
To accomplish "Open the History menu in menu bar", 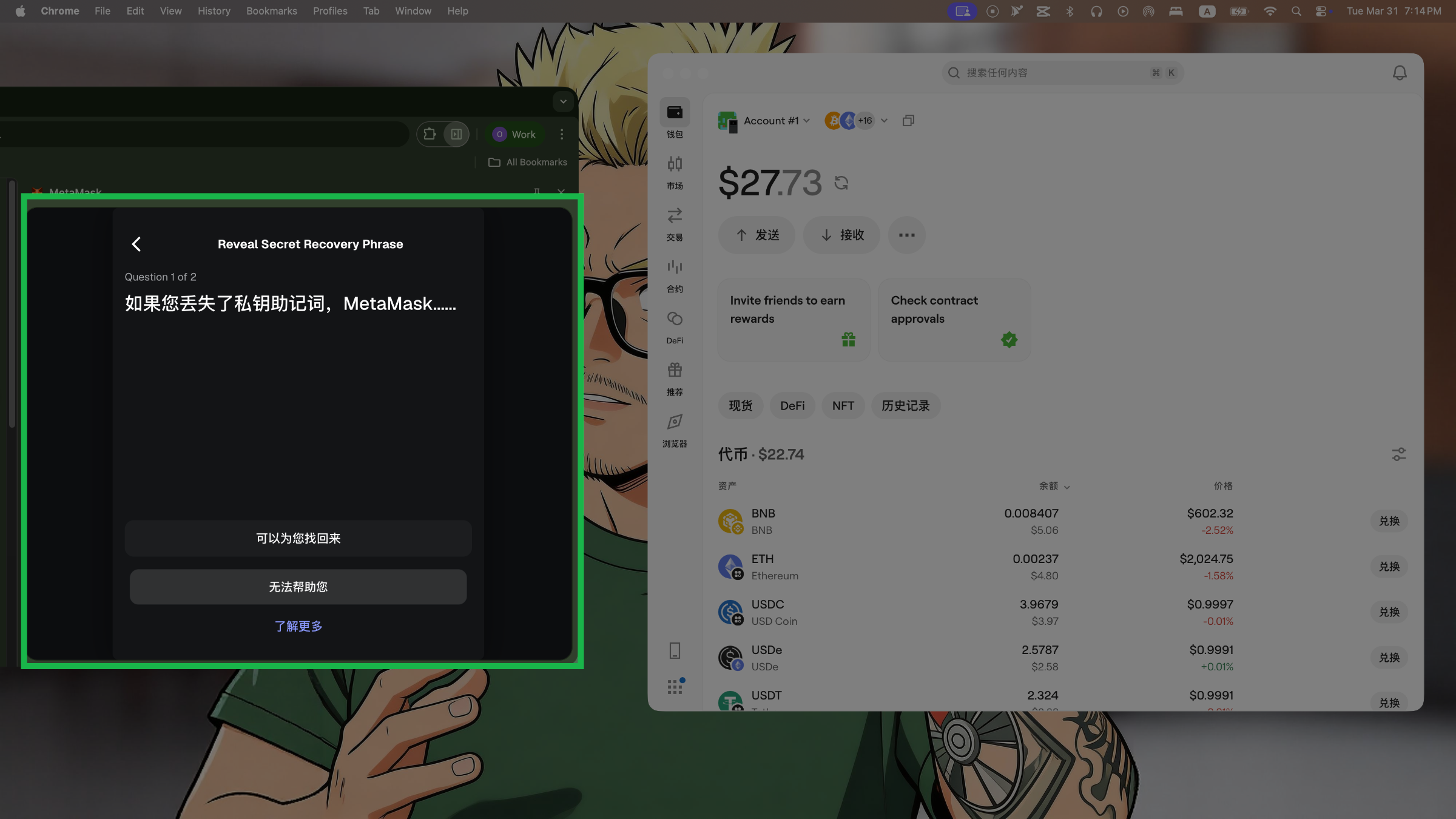I will click(x=214, y=11).
